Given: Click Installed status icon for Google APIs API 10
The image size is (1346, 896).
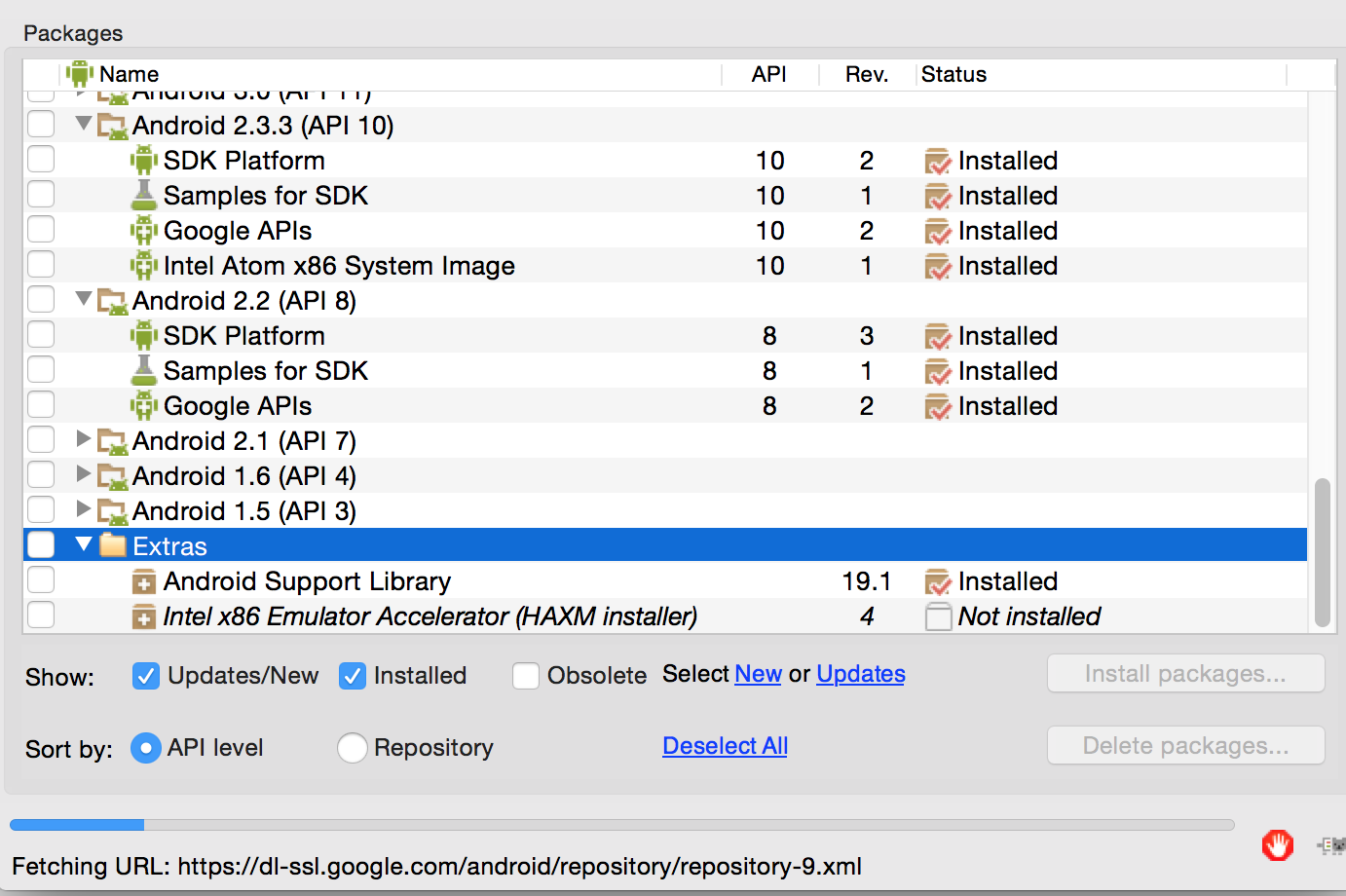Looking at the screenshot, I should coord(938,232).
